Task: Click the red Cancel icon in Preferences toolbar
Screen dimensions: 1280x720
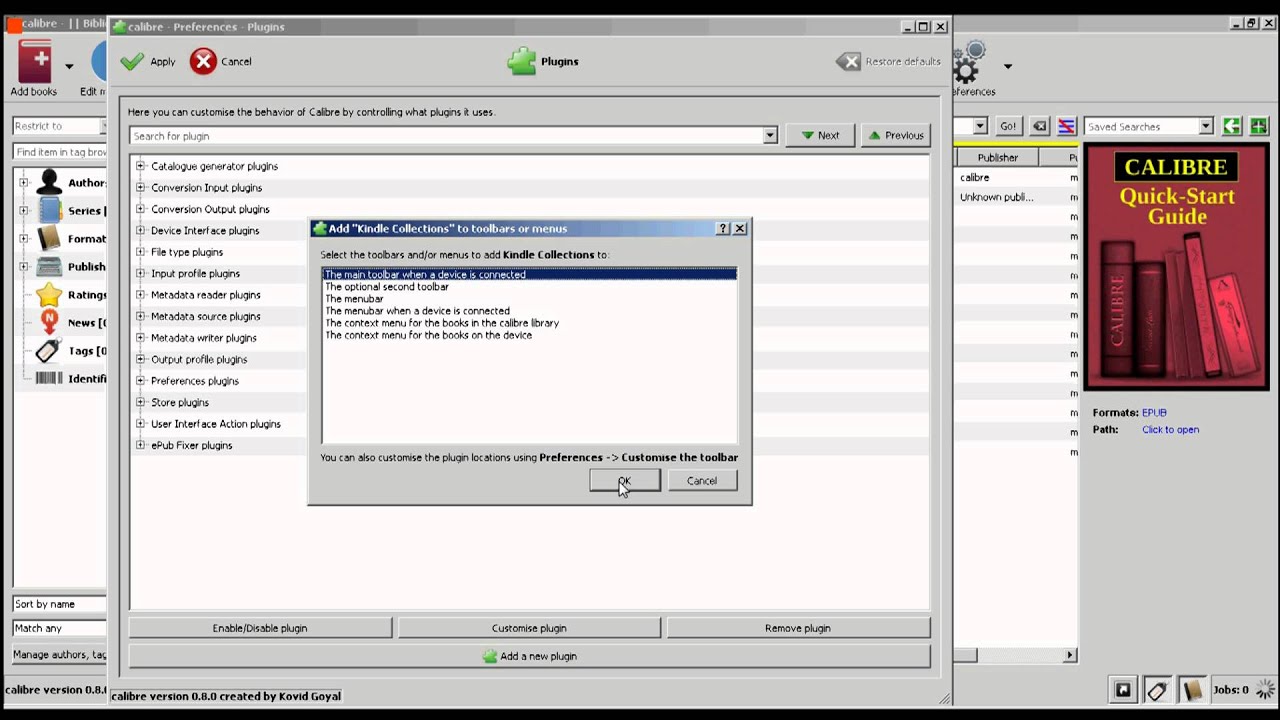Action: [x=203, y=62]
